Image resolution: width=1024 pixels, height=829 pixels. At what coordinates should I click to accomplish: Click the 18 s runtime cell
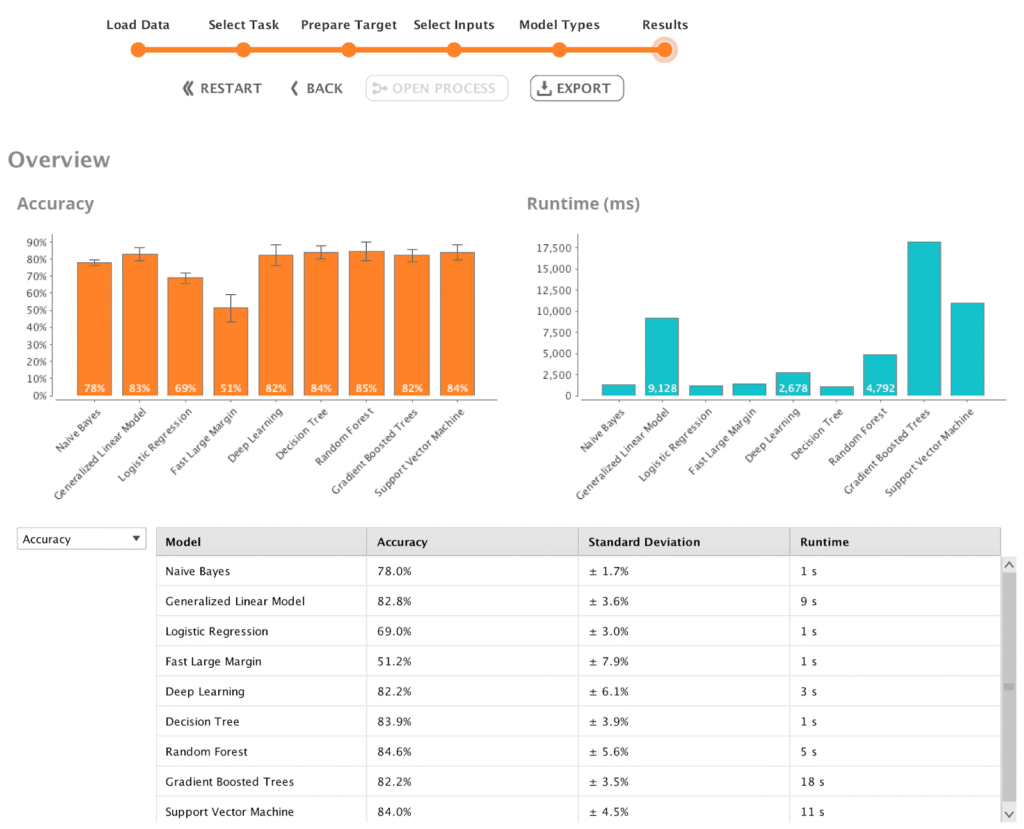click(895, 781)
